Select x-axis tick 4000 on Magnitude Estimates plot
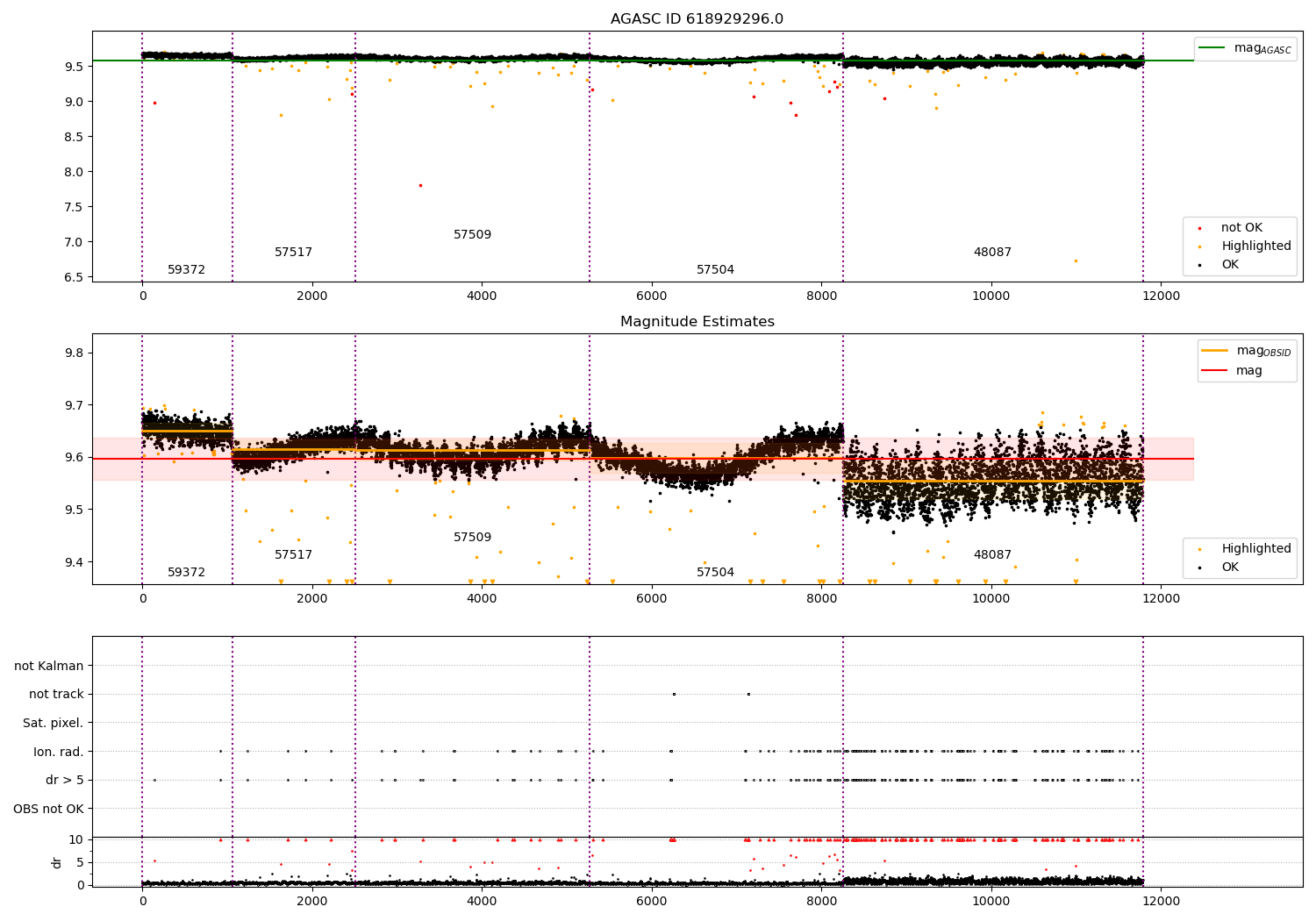 coord(482,599)
